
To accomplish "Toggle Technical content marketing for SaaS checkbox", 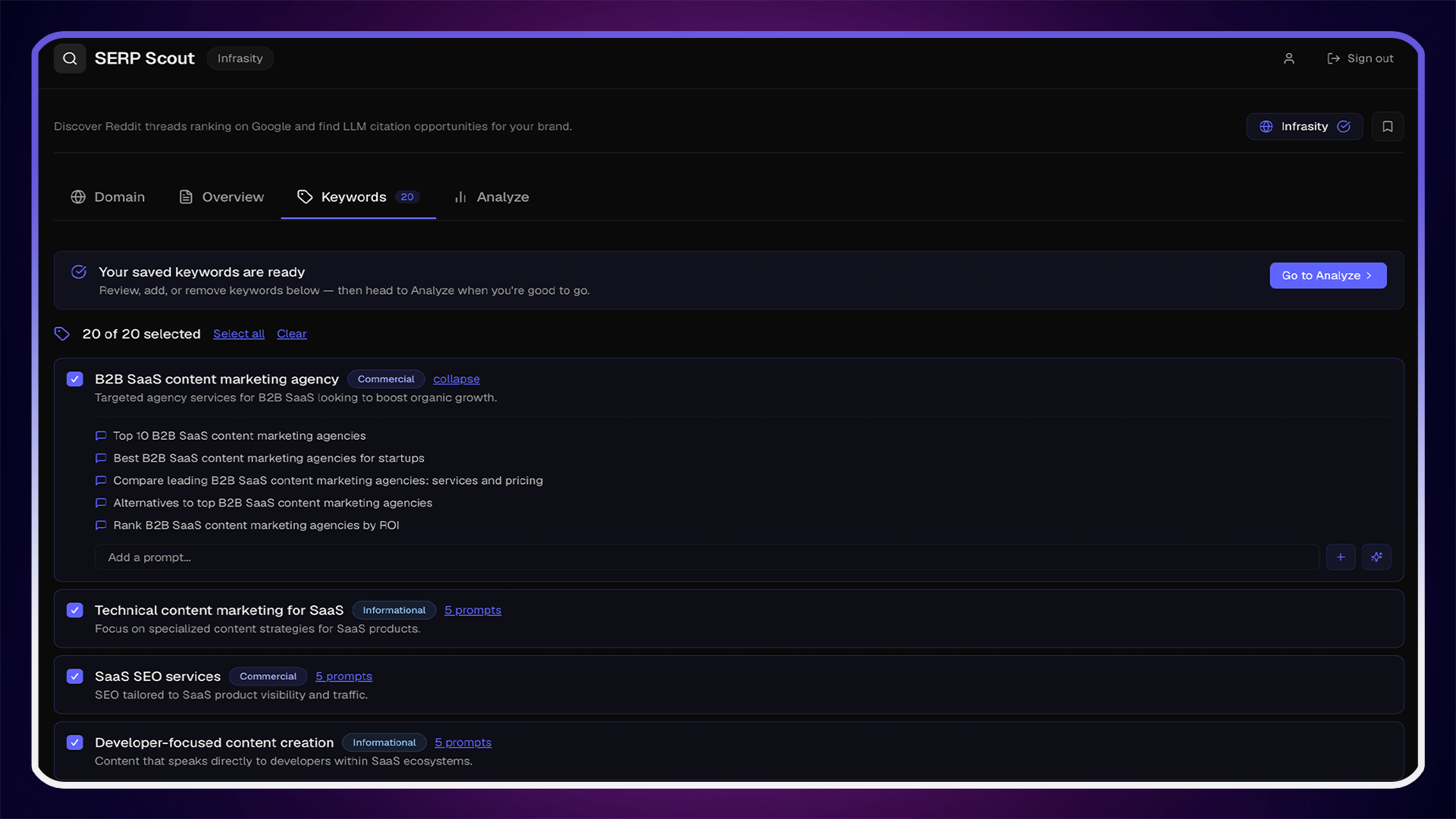I will [75, 610].
